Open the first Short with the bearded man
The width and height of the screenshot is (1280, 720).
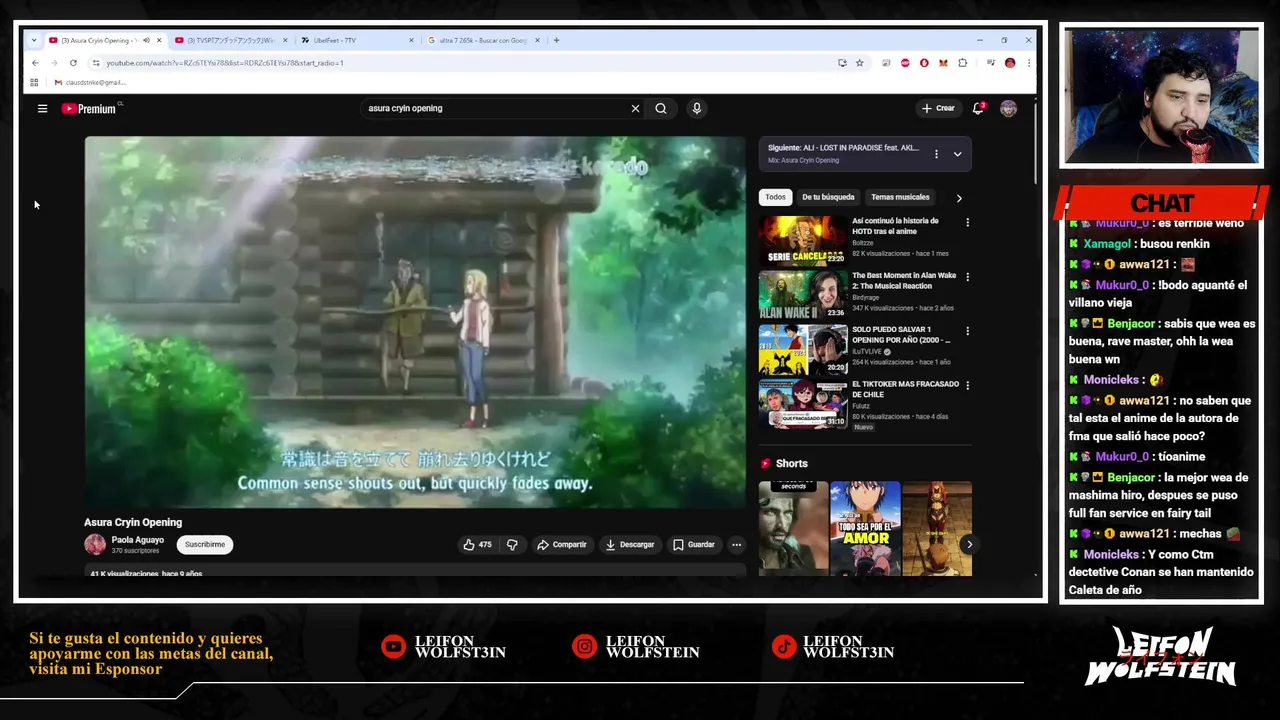pyautogui.click(x=793, y=528)
